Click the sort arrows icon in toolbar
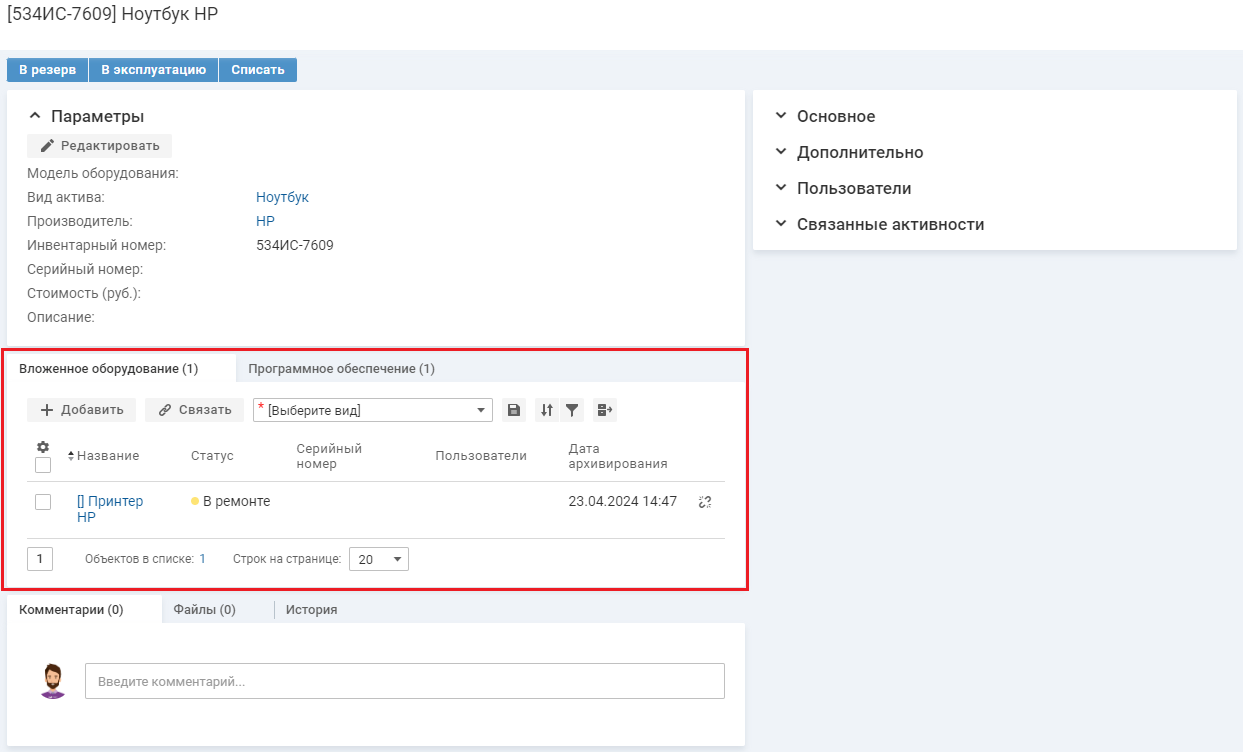1243x752 pixels. (x=547, y=410)
